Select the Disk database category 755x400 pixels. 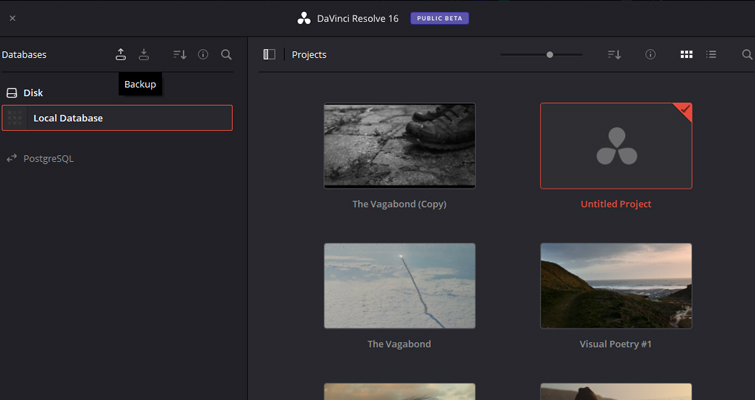pos(33,93)
